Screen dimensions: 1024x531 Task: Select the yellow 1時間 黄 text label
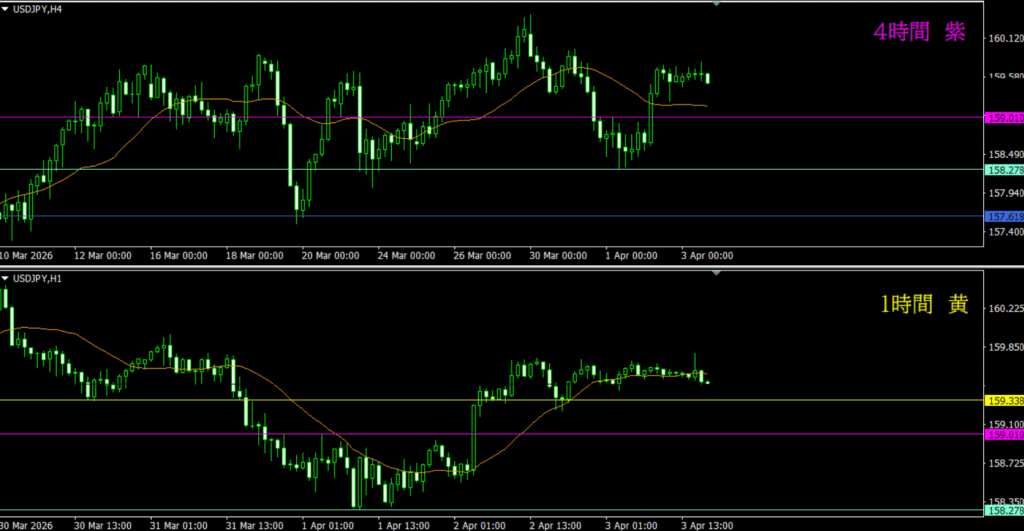[923, 305]
